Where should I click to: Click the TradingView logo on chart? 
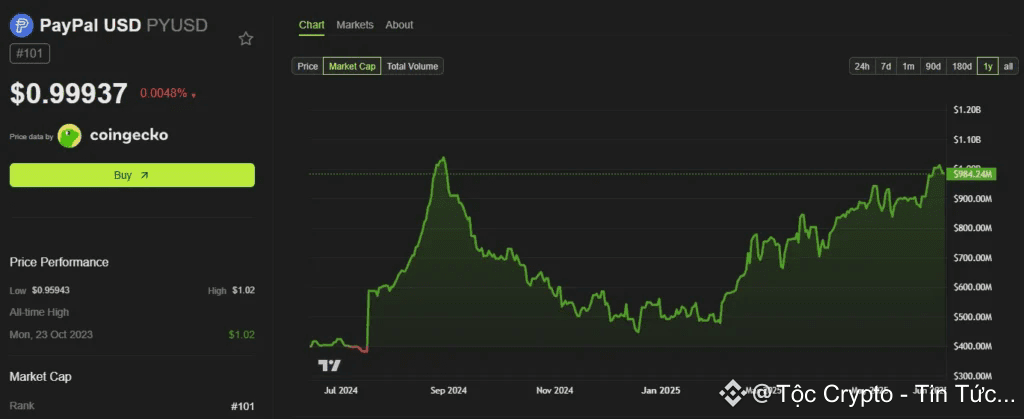pyautogui.click(x=328, y=366)
